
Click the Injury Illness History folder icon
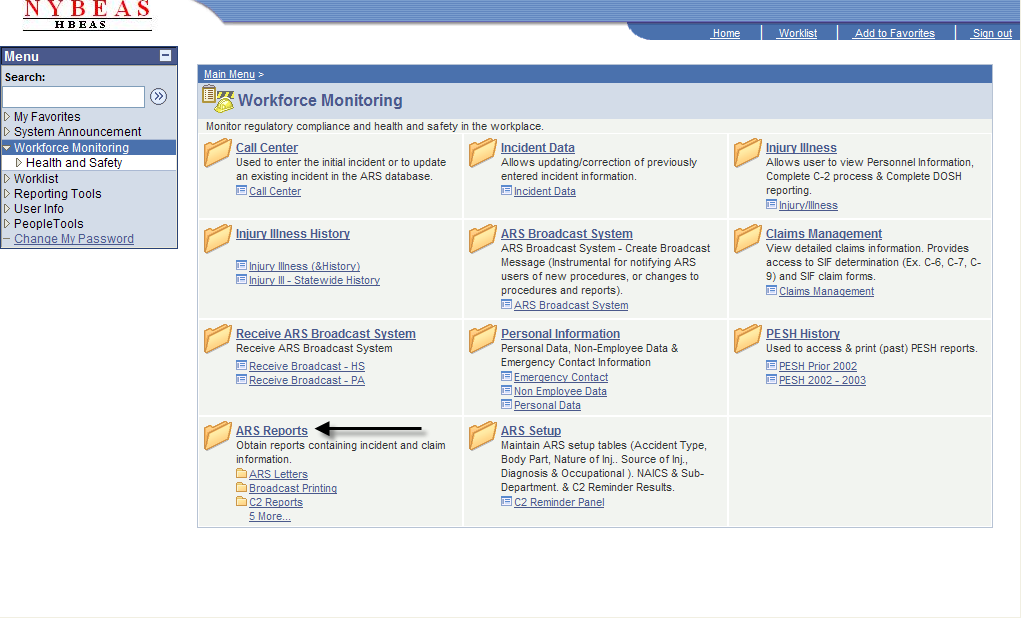218,239
